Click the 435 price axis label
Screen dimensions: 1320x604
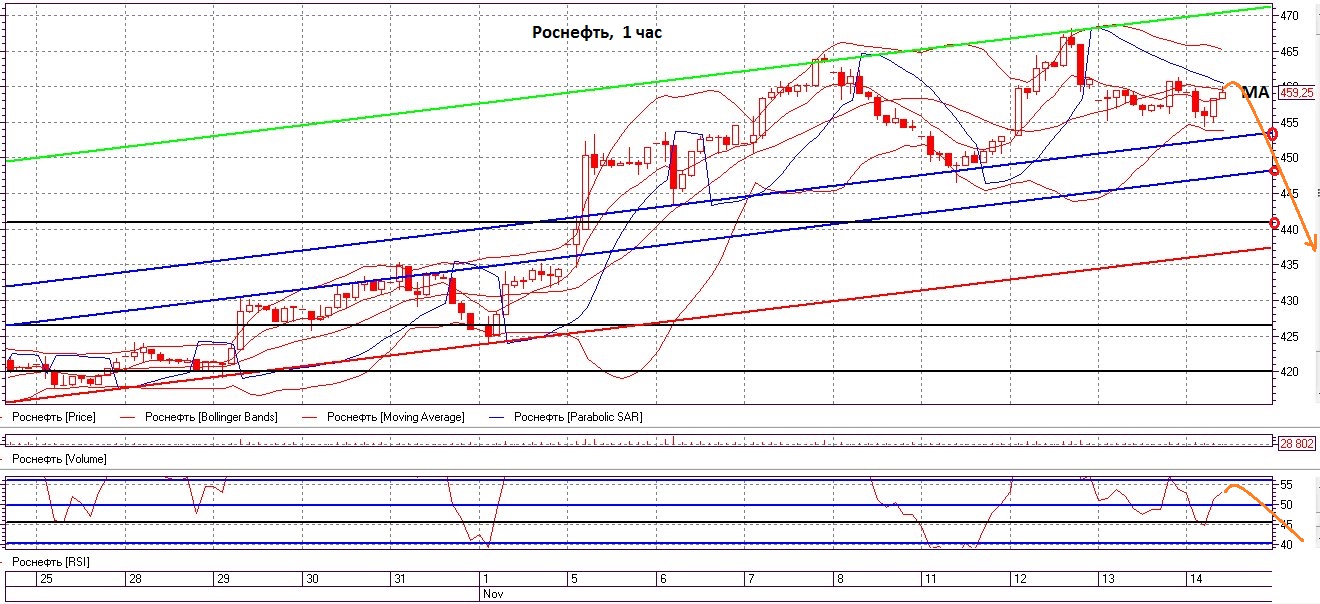coord(1289,265)
